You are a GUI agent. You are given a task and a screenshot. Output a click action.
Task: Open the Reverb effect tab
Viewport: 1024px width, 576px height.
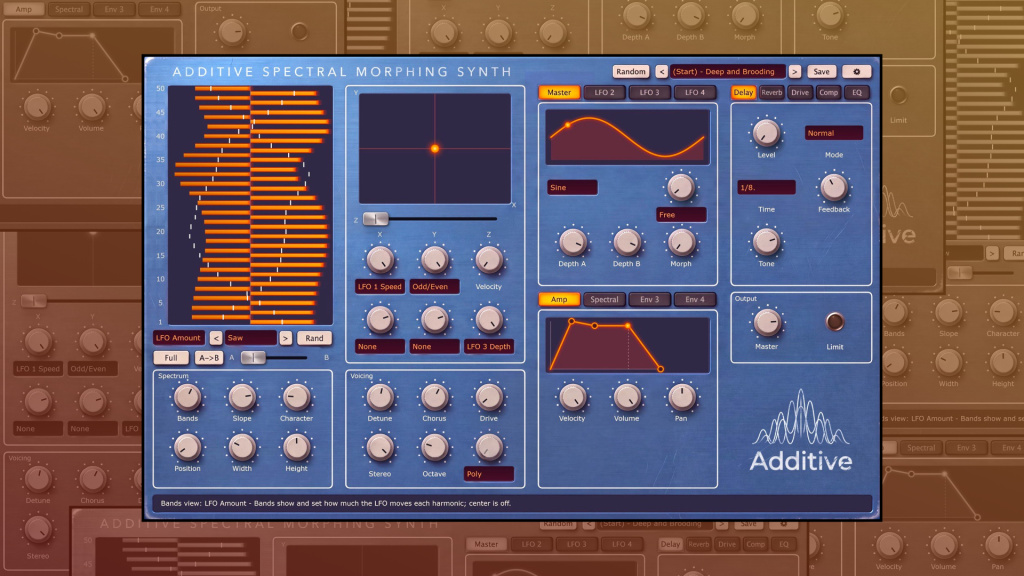[772, 93]
